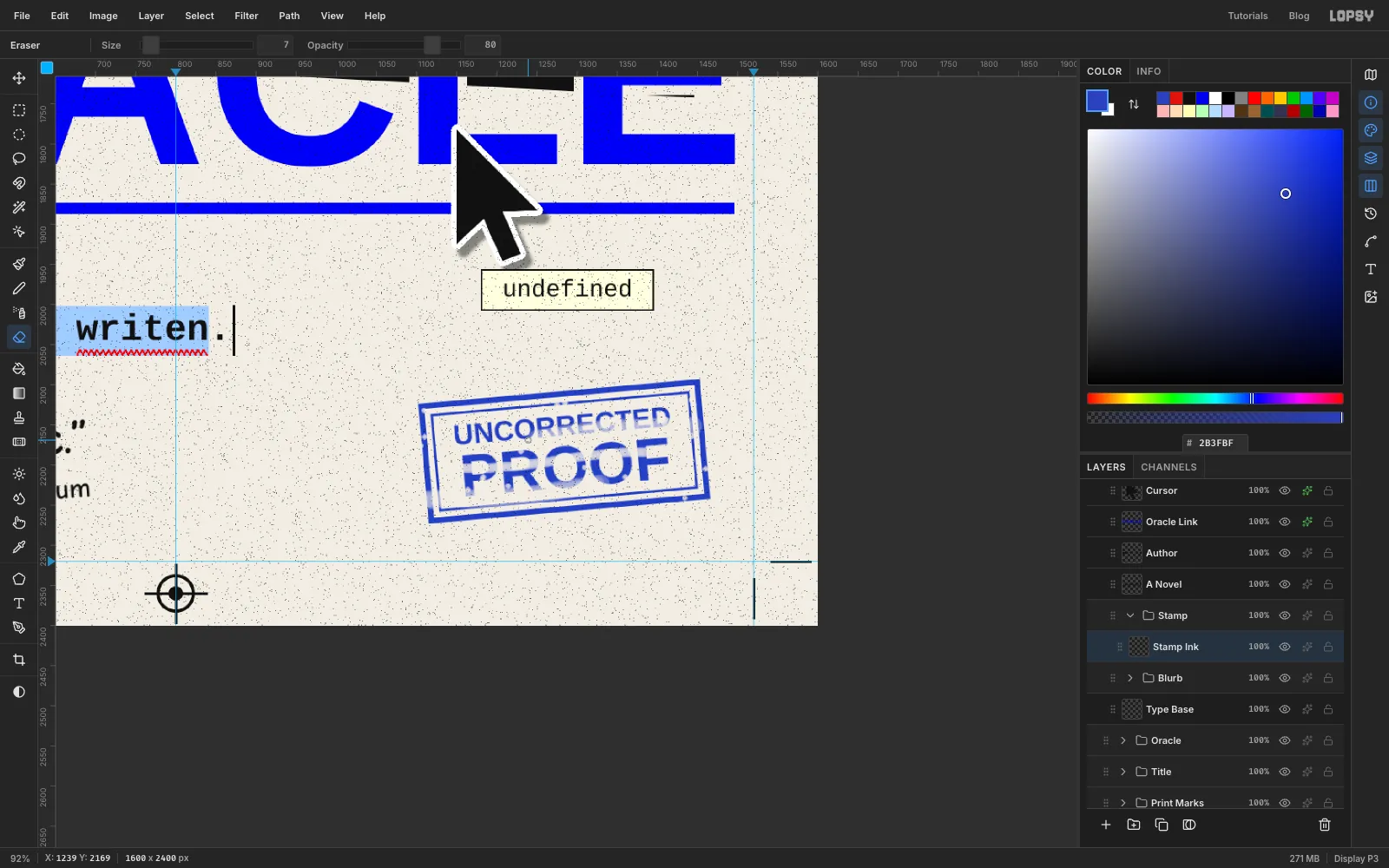1389x868 pixels.
Task: Collapse the Stamp group
Action: [x=1130, y=615]
